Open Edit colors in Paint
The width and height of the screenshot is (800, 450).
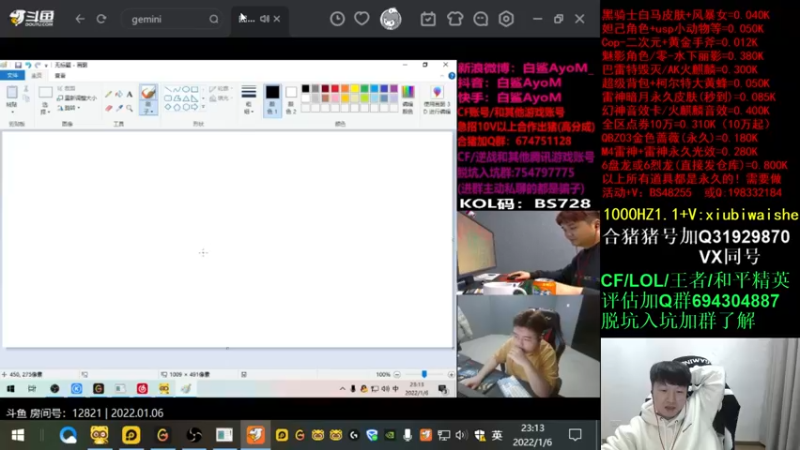click(x=408, y=99)
